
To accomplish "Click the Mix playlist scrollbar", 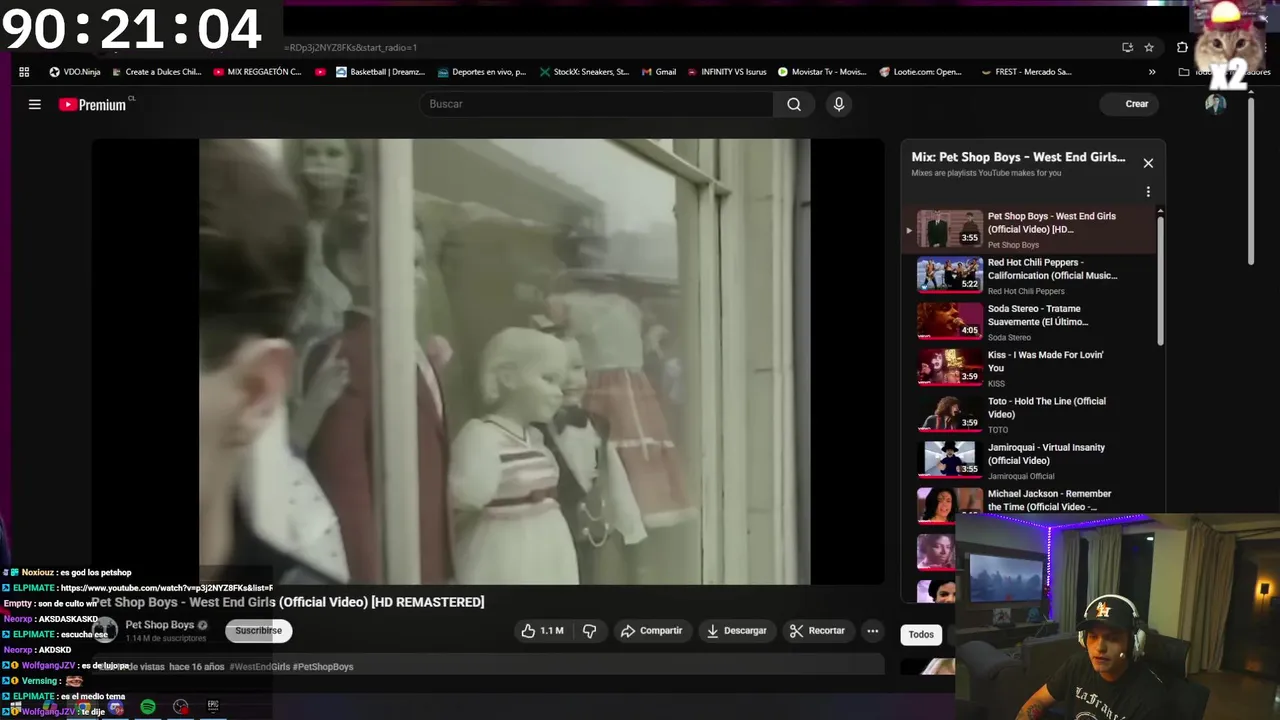I will pyautogui.click(x=1160, y=280).
